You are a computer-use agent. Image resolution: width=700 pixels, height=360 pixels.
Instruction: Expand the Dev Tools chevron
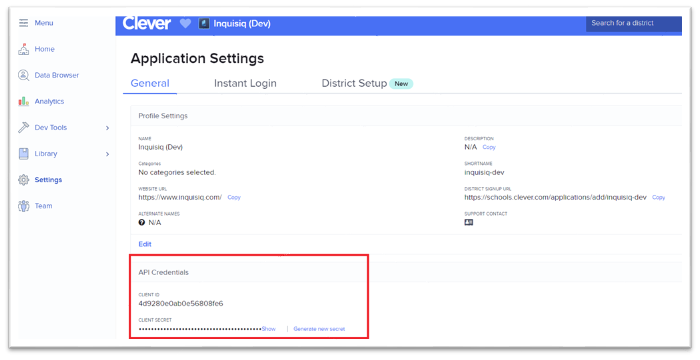point(107,128)
